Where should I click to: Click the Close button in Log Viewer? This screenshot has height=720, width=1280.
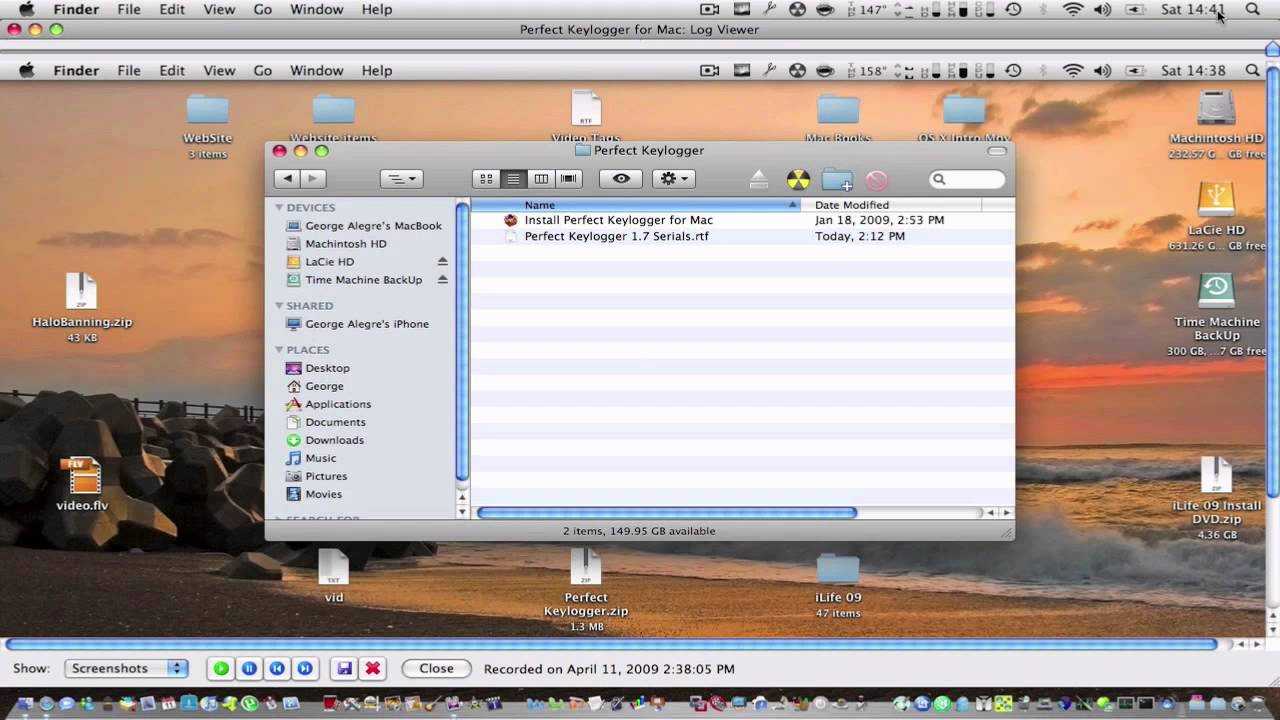[436, 668]
